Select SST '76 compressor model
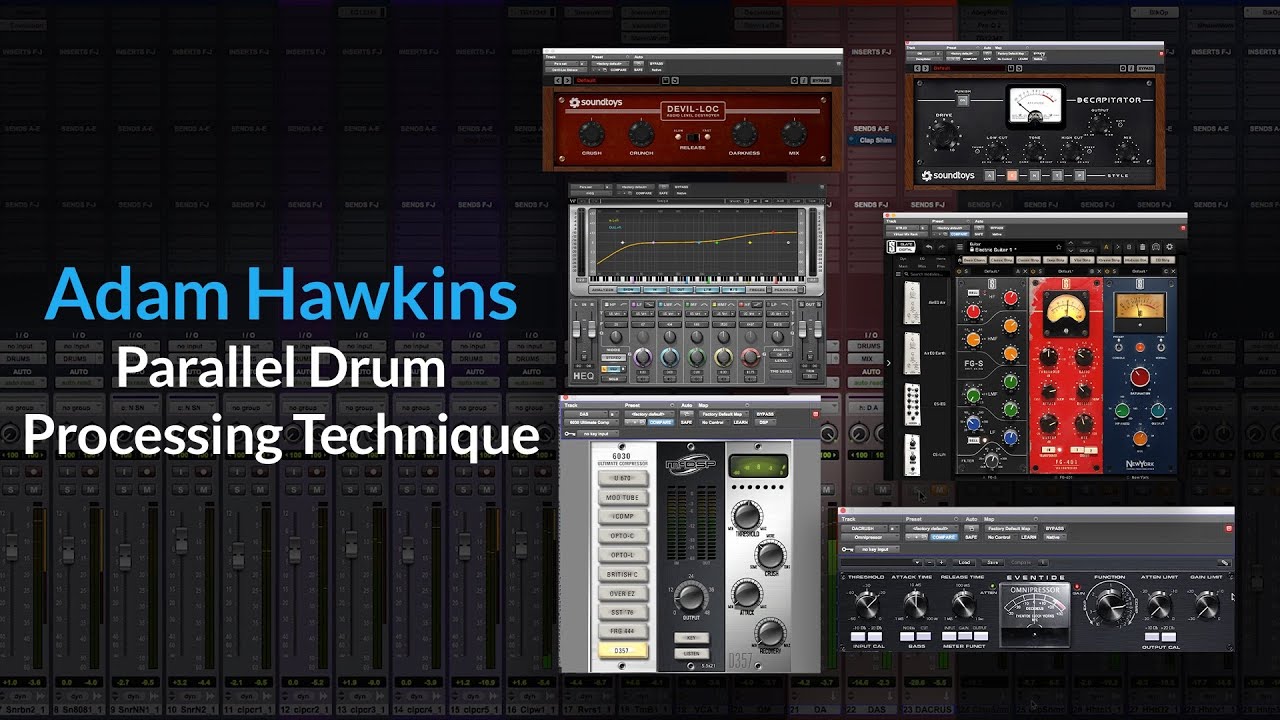Screen dimensions: 1280x720 622,612
